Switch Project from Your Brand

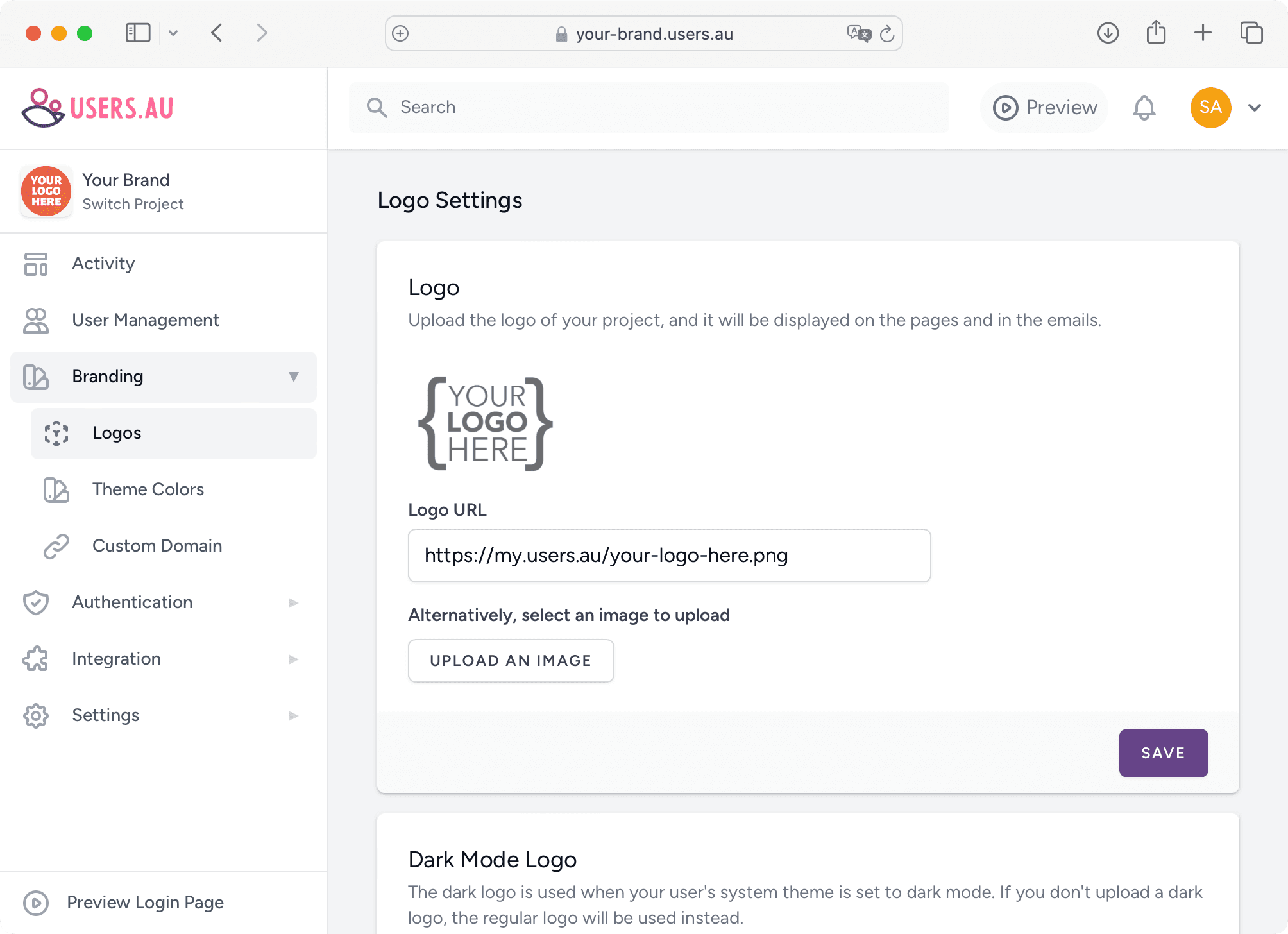click(133, 204)
